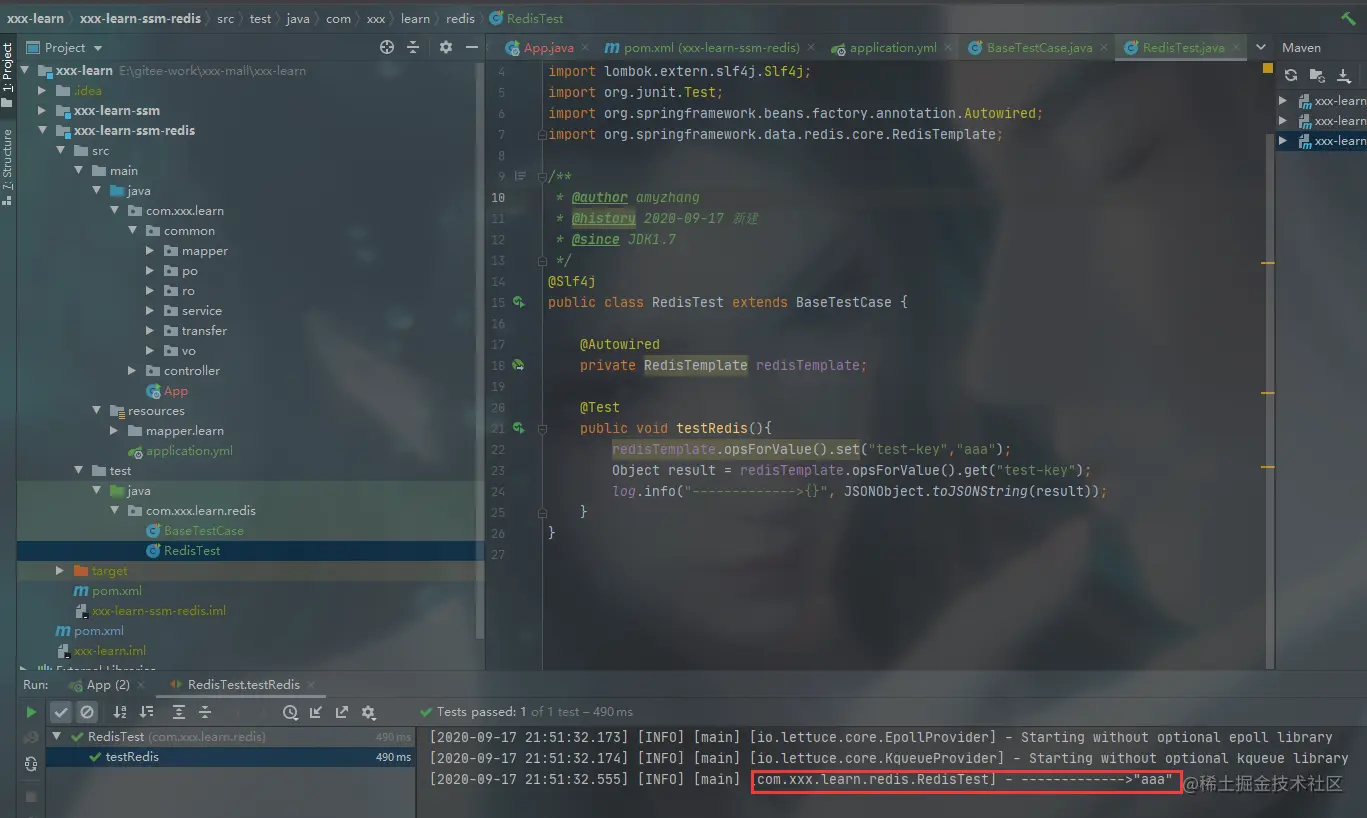This screenshot has height=818, width=1367.
Task: Click run gutter icon beside class RedisTest
Action: (518, 302)
